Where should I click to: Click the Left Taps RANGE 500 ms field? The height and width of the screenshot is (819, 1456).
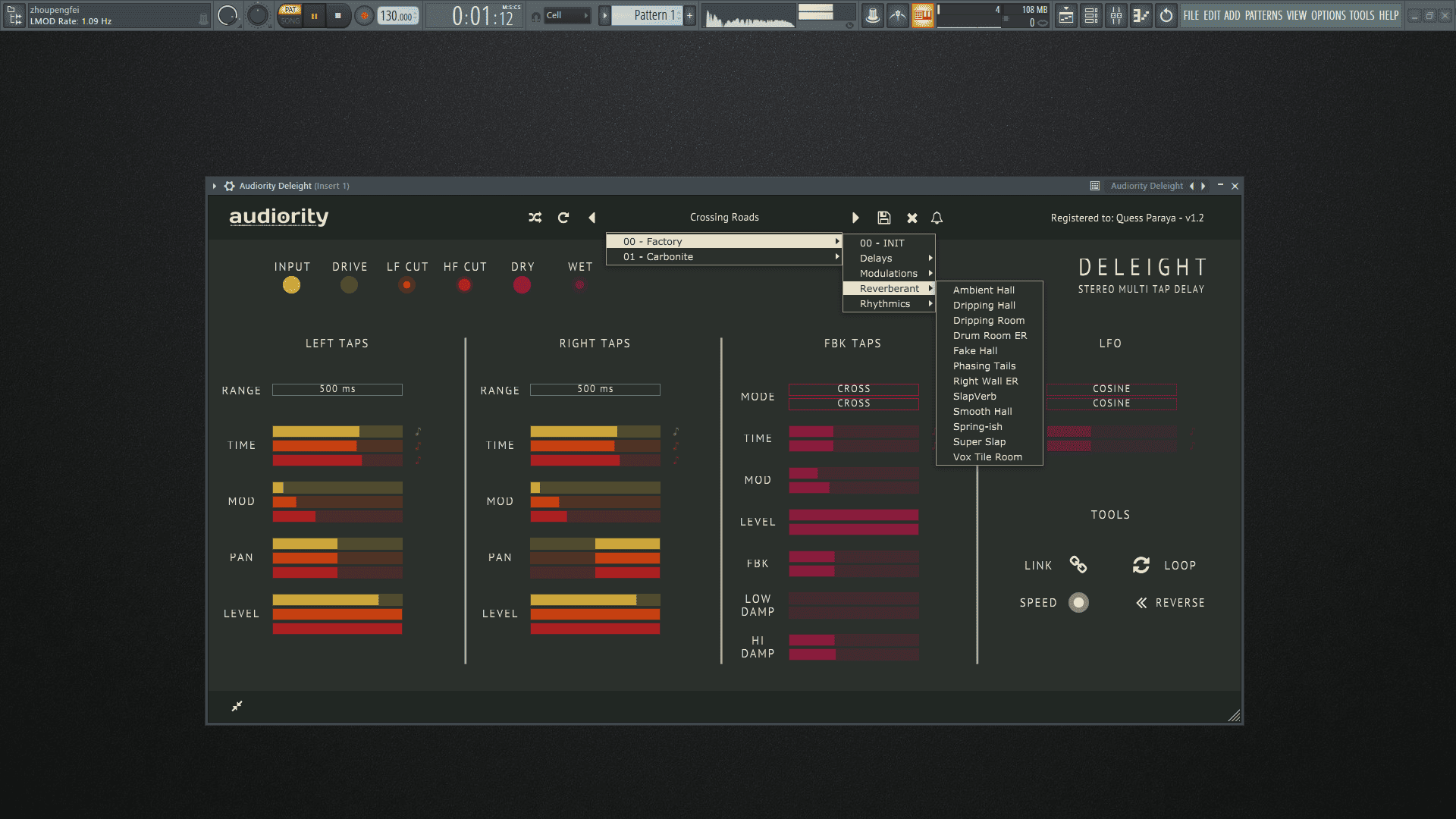tap(337, 390)
